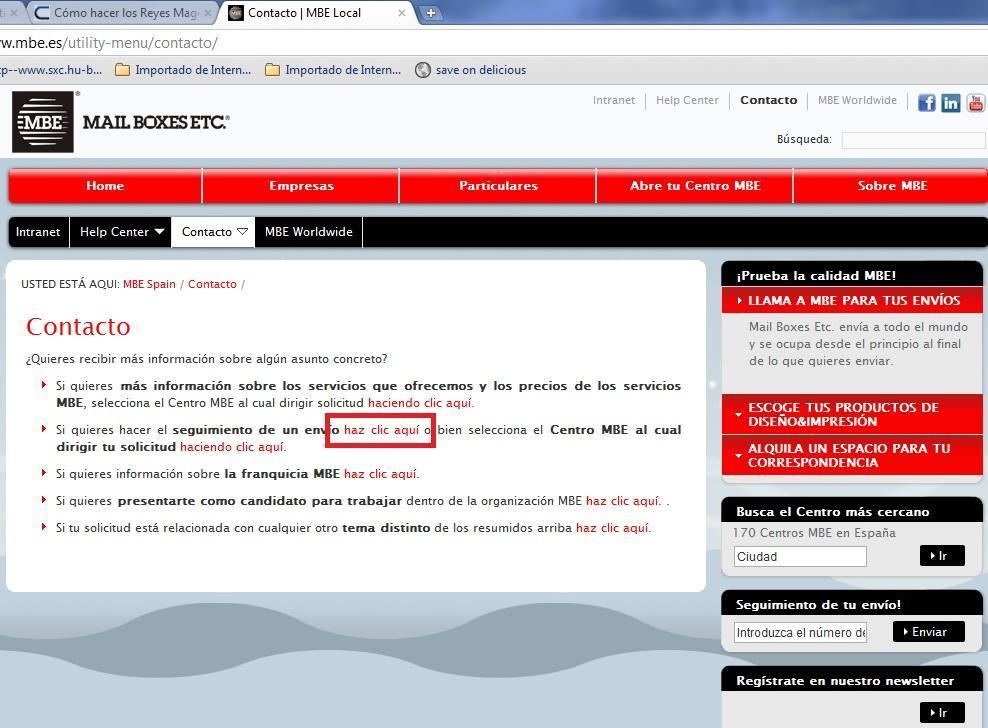Open the LinkedIn icon link

[950, 102]
